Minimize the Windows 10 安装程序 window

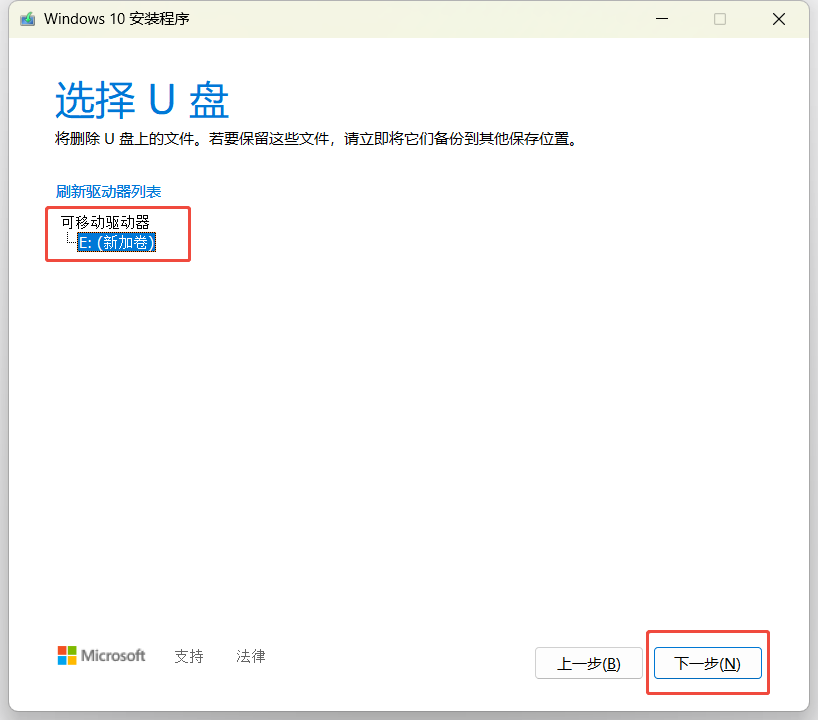pyautogui.click(x=661, y=19)
